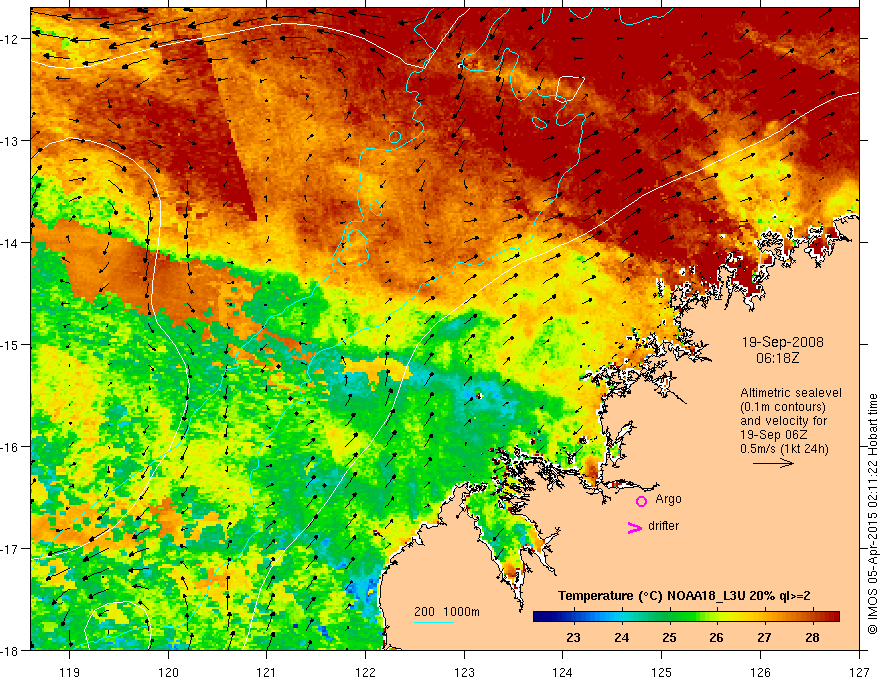Click the latitude axis label -14
This screenshot has width=880, height=680.
click(10, 242)
